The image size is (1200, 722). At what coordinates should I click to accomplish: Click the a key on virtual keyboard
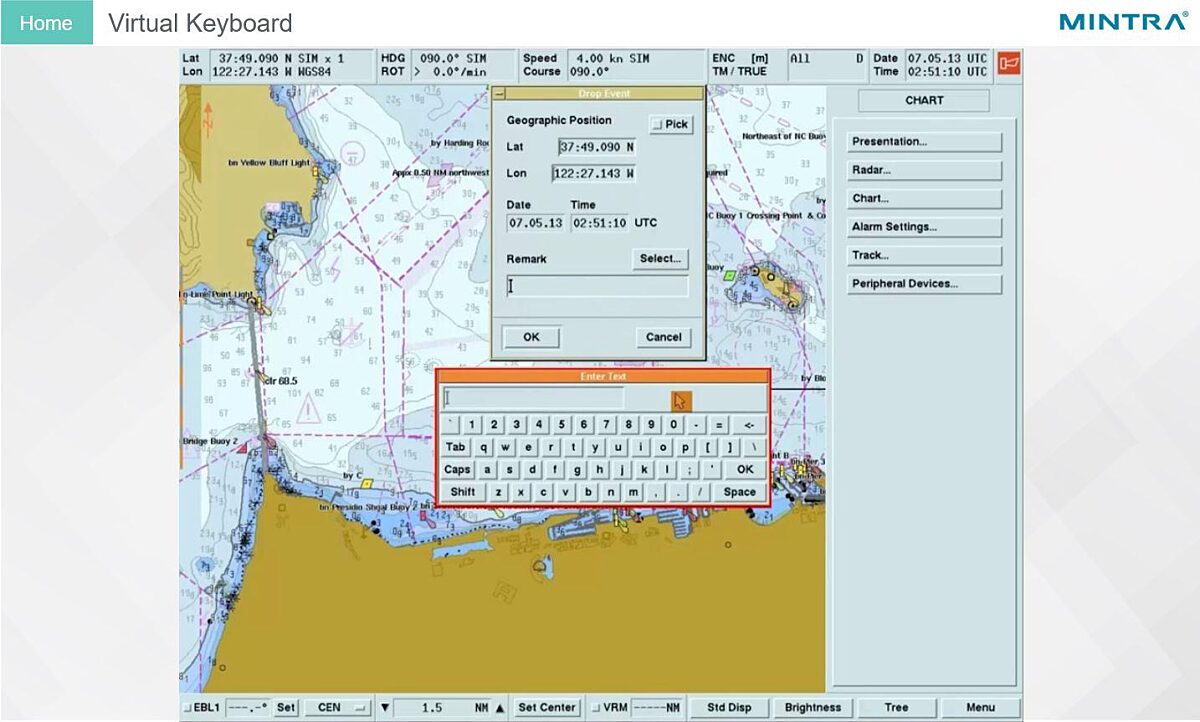click(x=487, y=469)
